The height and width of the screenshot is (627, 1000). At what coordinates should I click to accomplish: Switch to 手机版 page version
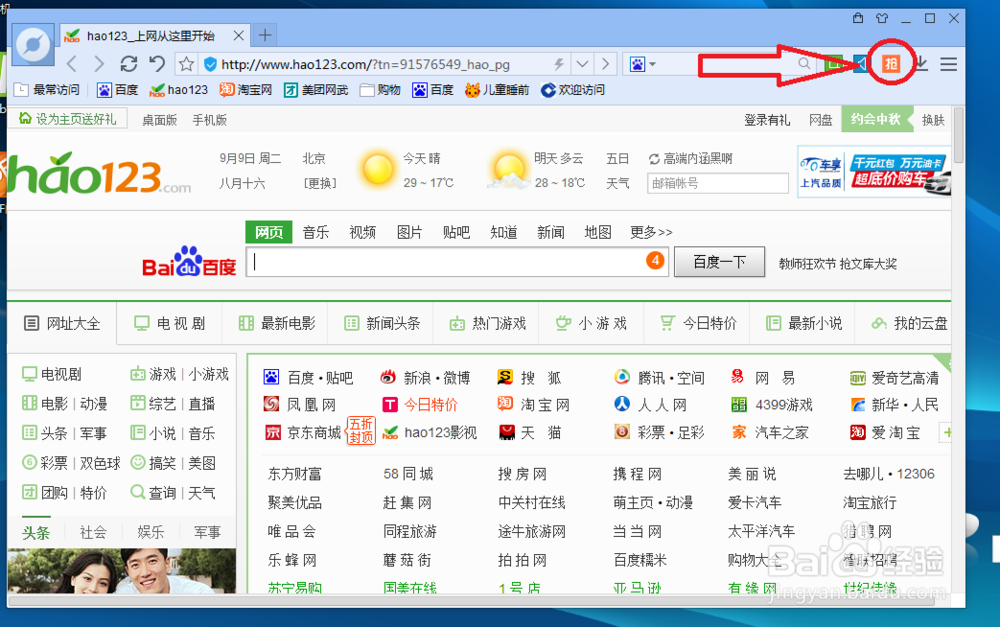click(x=209, y=120)
